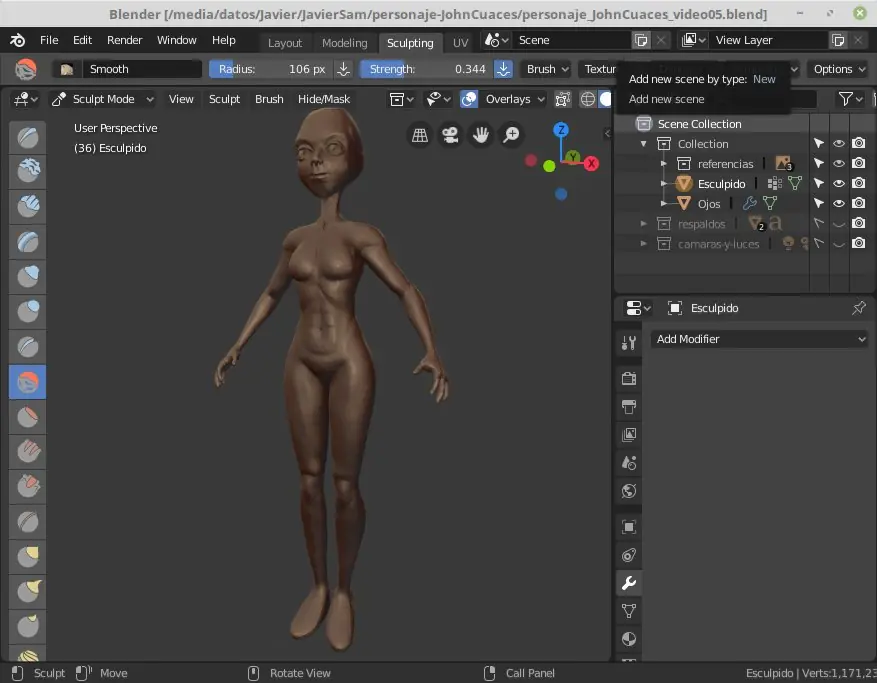Select the Grab brush tool

[x=27, y=557]
